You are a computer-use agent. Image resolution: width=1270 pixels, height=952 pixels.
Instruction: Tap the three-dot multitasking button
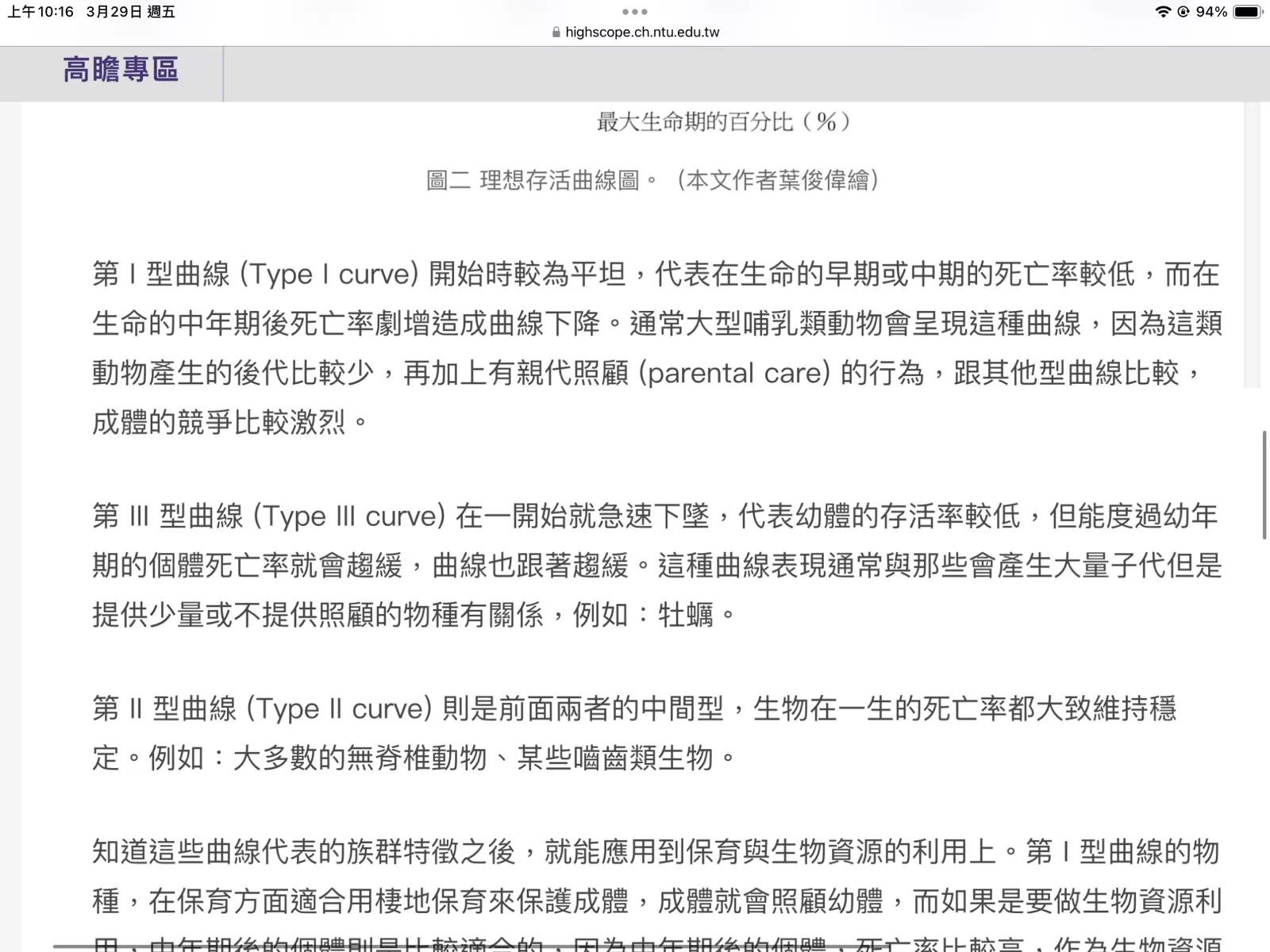[635, 12]
